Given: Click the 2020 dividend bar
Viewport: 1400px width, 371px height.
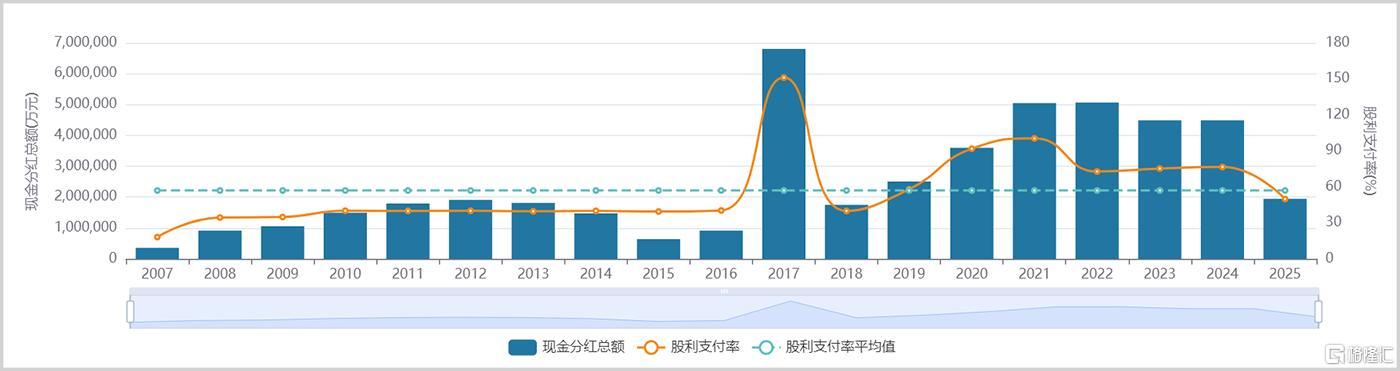Looking at the screenshot, I should (971, 204).
